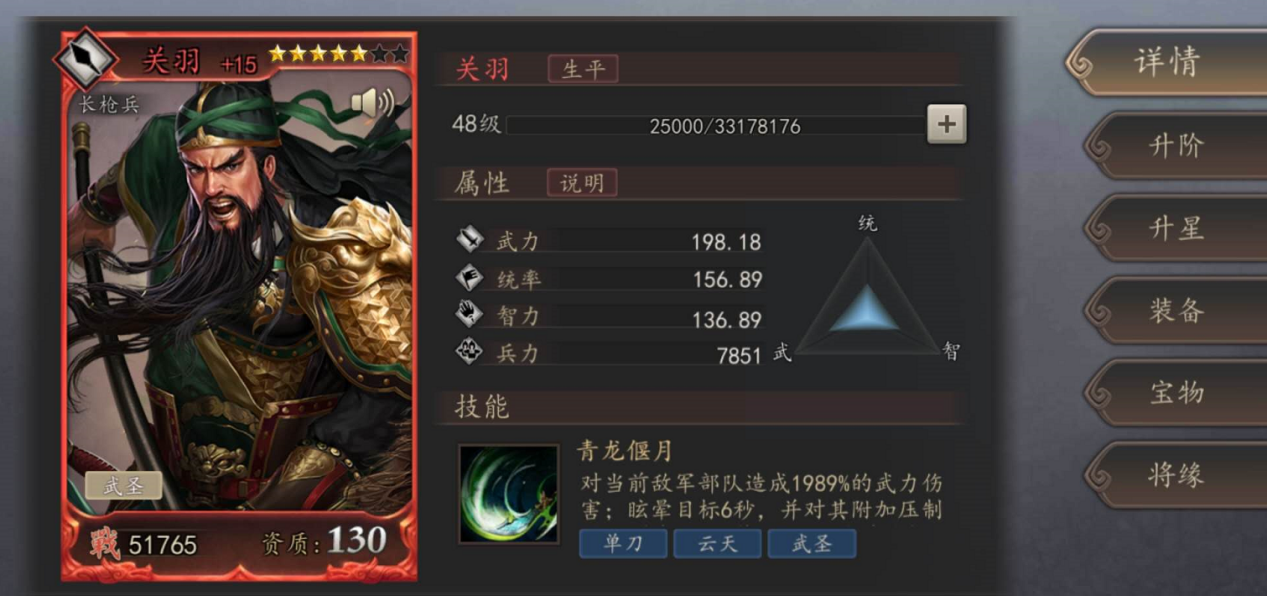
Task: Open the 青龙偃月 skill icon
Action: [508, 494]
